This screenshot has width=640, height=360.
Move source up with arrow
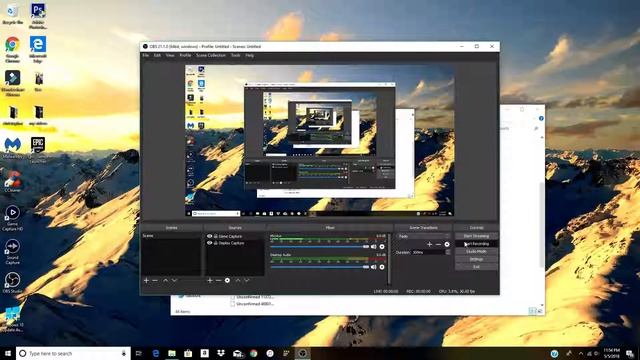pyautogui.click(x=238, y=280)
